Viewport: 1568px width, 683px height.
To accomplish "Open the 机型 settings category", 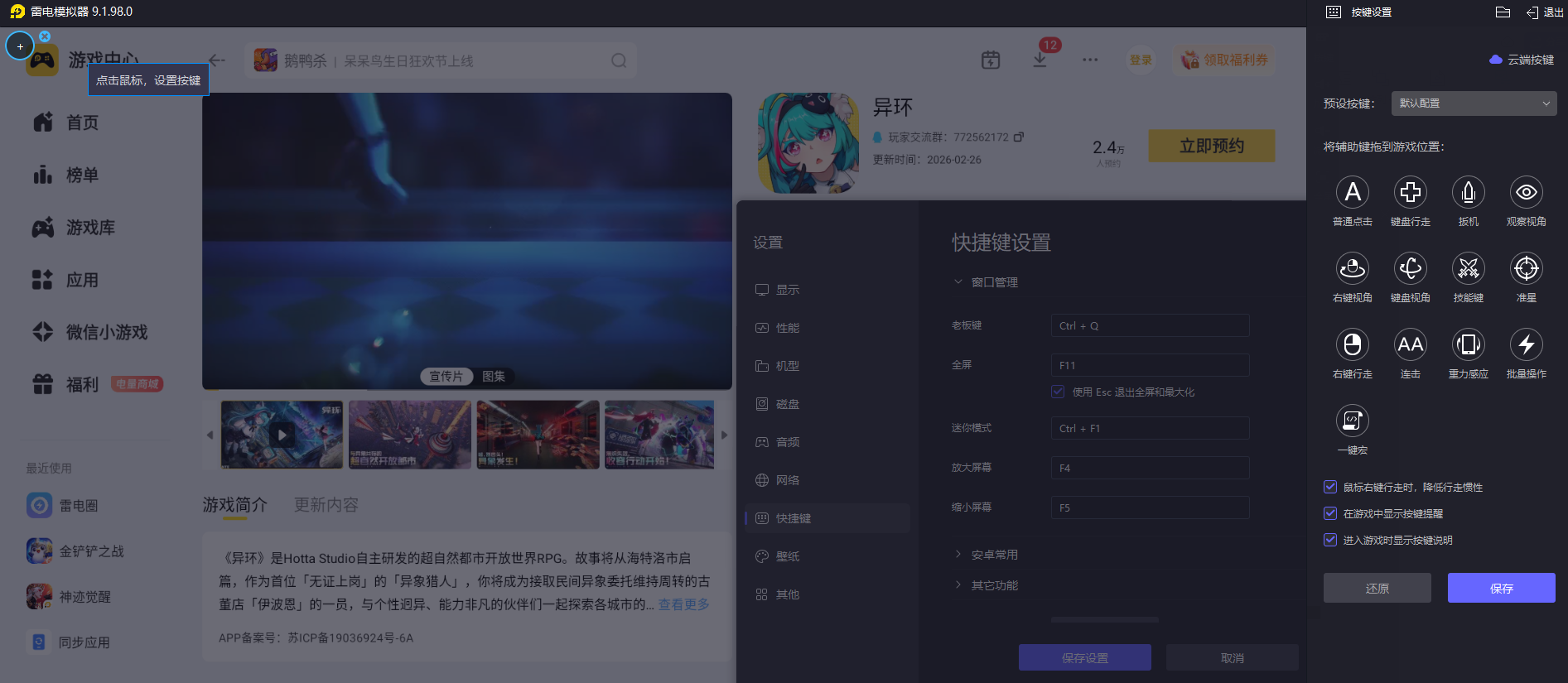I will coord(827,366).
